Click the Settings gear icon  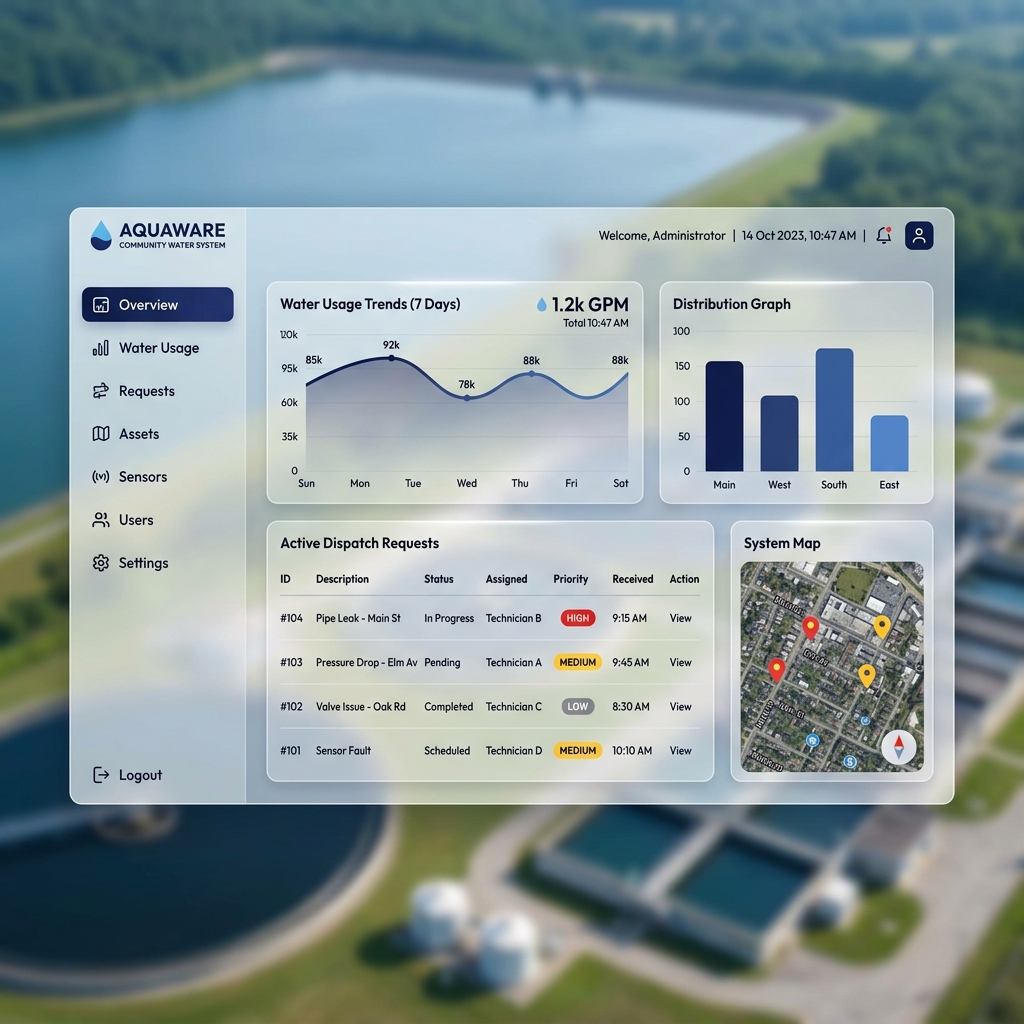[x=101, y=563]
